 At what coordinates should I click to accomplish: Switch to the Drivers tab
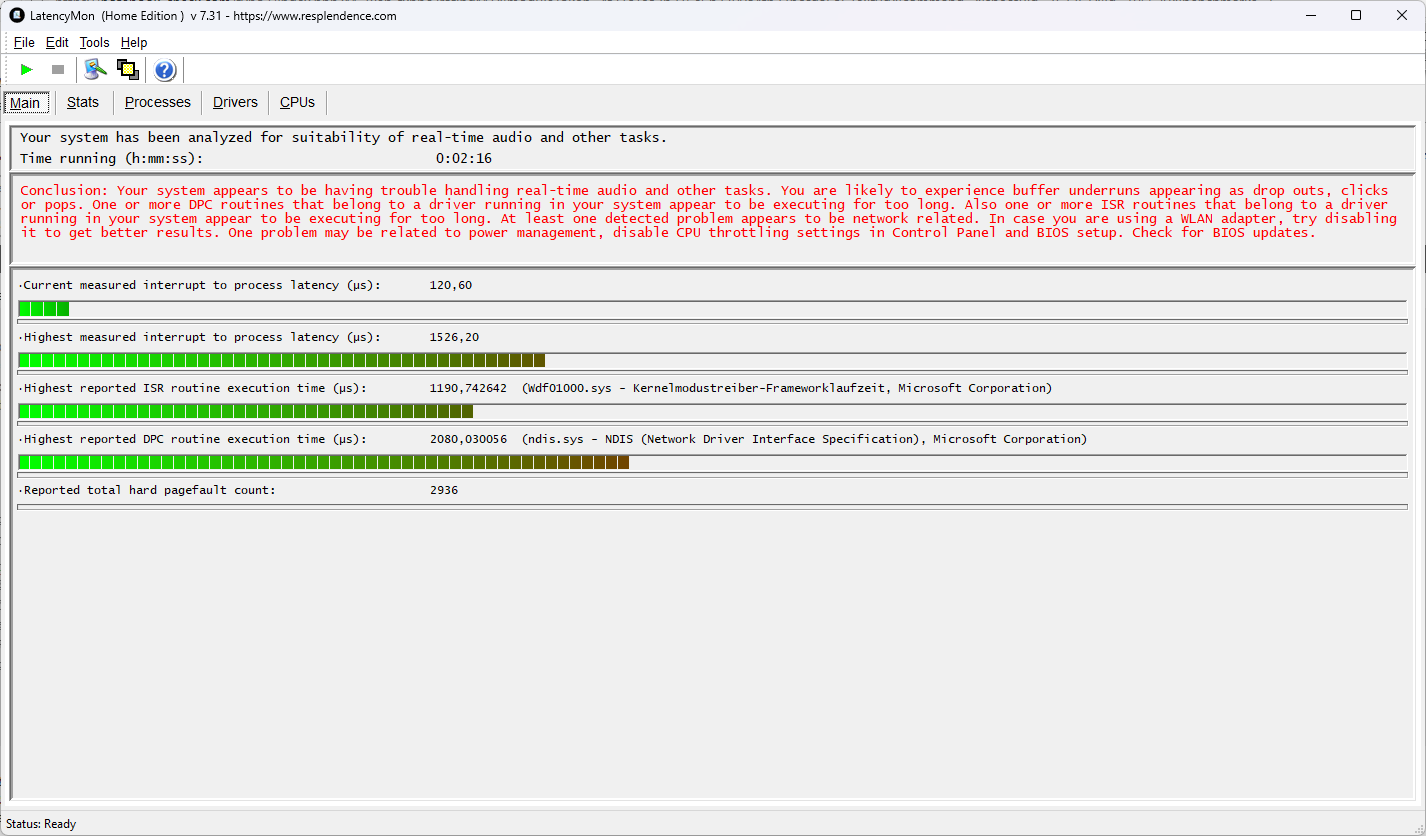(235, 102)
